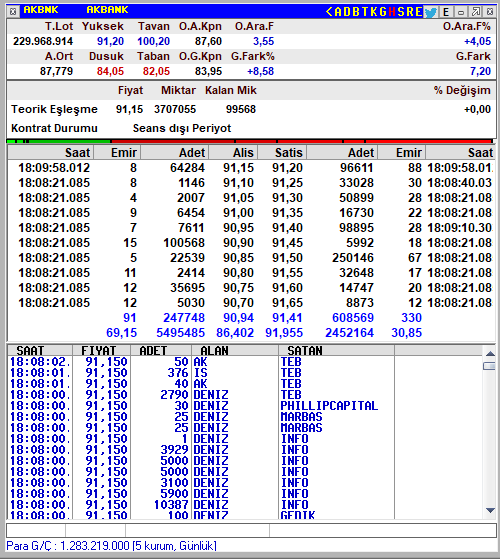Viewport: 500px width, 559px height.
Task: Click the yellow 'A' letter button in title bar
Action: coord(338,12)
